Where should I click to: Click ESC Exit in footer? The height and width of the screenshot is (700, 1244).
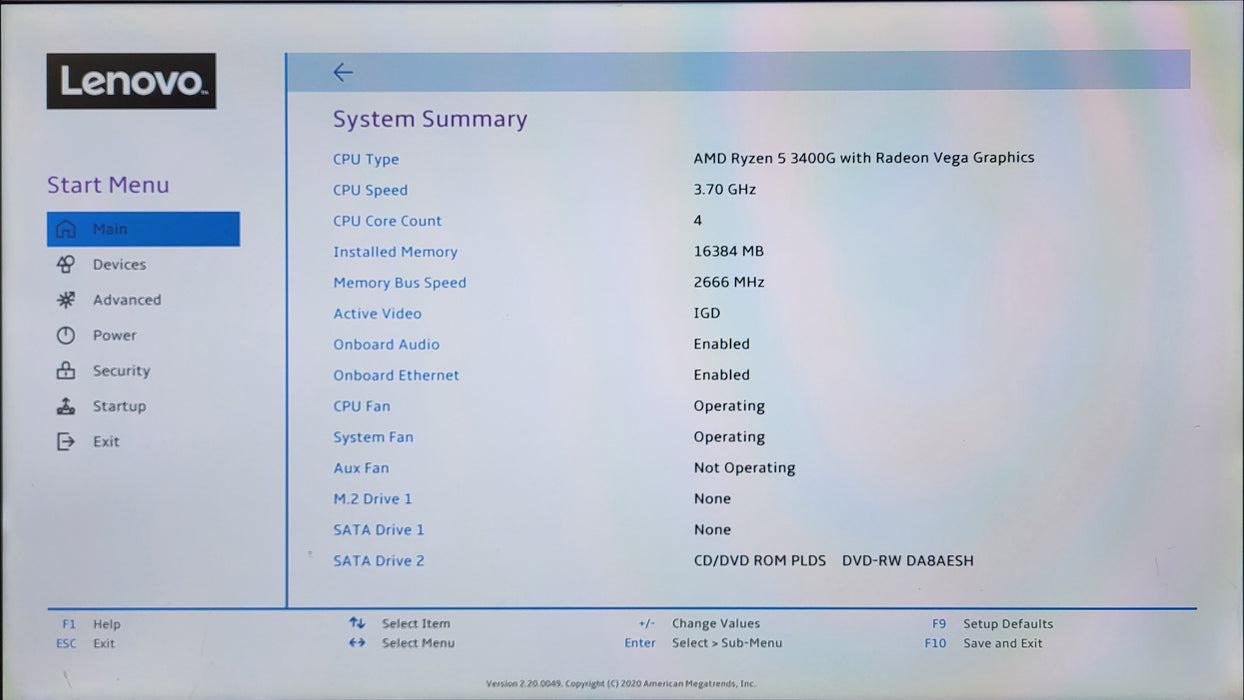[x=86, y=644]
